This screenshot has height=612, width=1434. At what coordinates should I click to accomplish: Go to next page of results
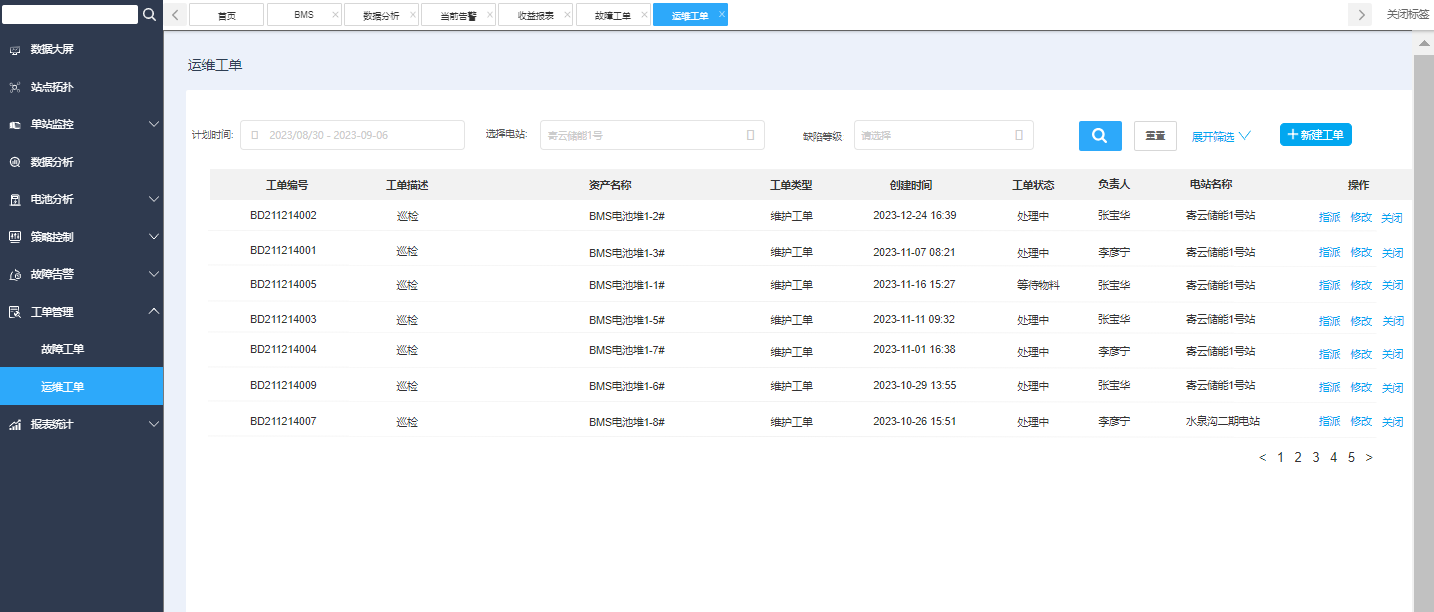click(1369, 458)
